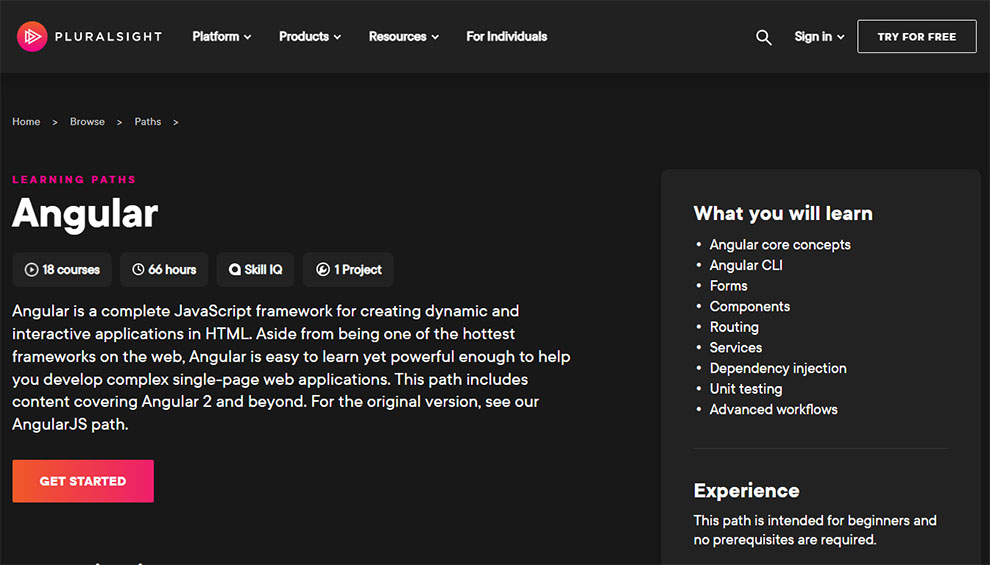The width and height of the screenshot is (990, 565).
Task: Open search with the magnifier icon
Action: click(x=763, y=37)
